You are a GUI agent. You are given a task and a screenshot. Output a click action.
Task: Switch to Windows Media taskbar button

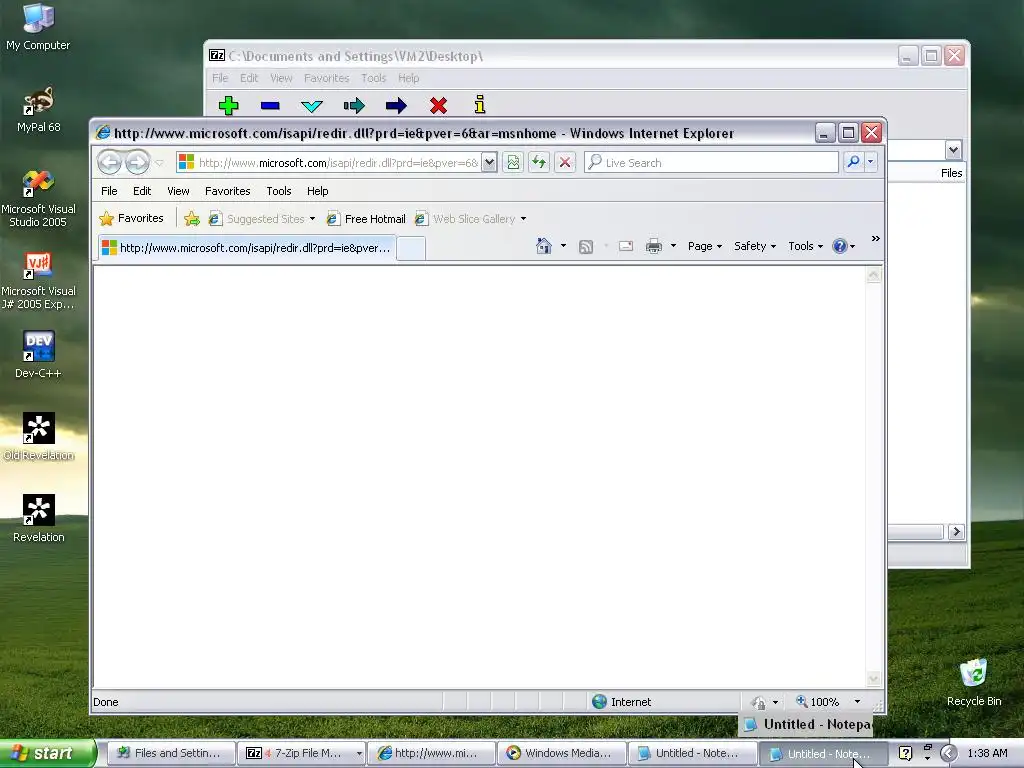(561, 753)
